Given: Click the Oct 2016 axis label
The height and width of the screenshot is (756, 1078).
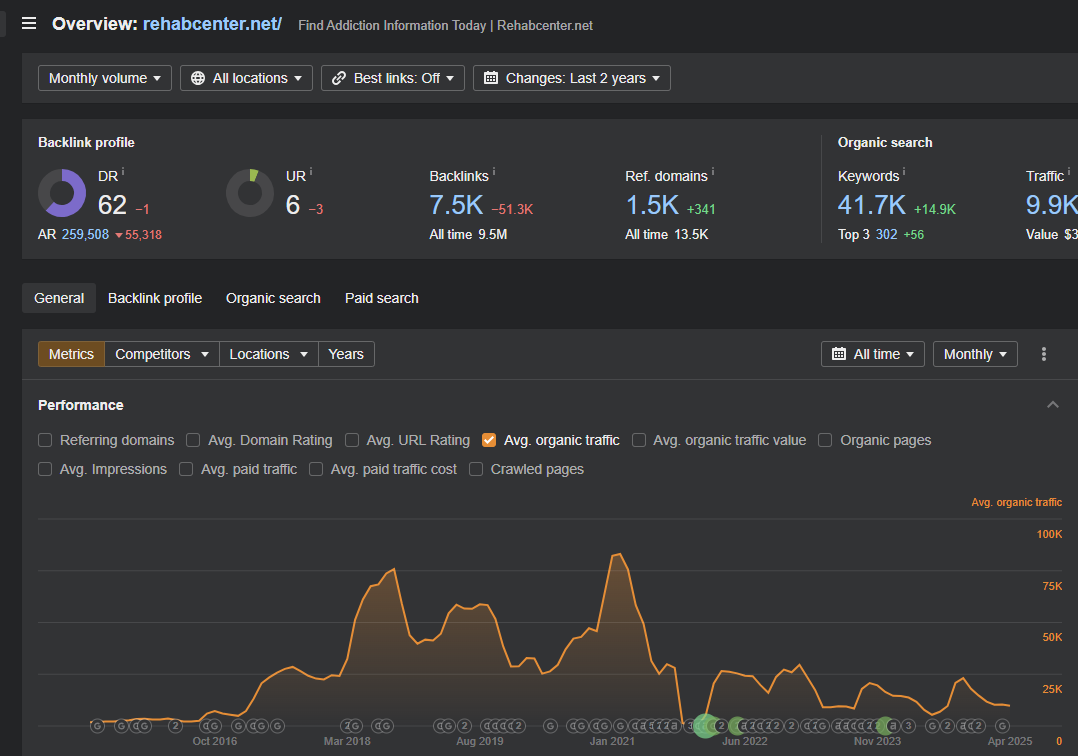Looking at the screenshot, I should coord(214,741).
